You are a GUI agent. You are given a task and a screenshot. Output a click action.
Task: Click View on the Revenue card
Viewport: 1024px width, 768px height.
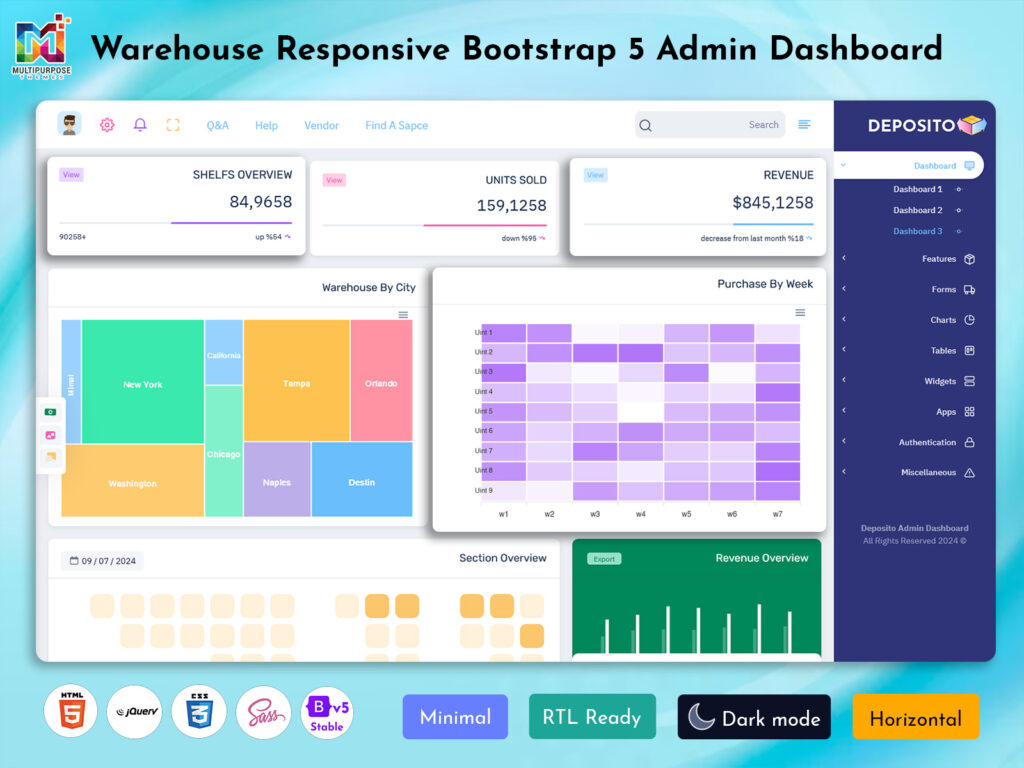[x=595, y=174]
